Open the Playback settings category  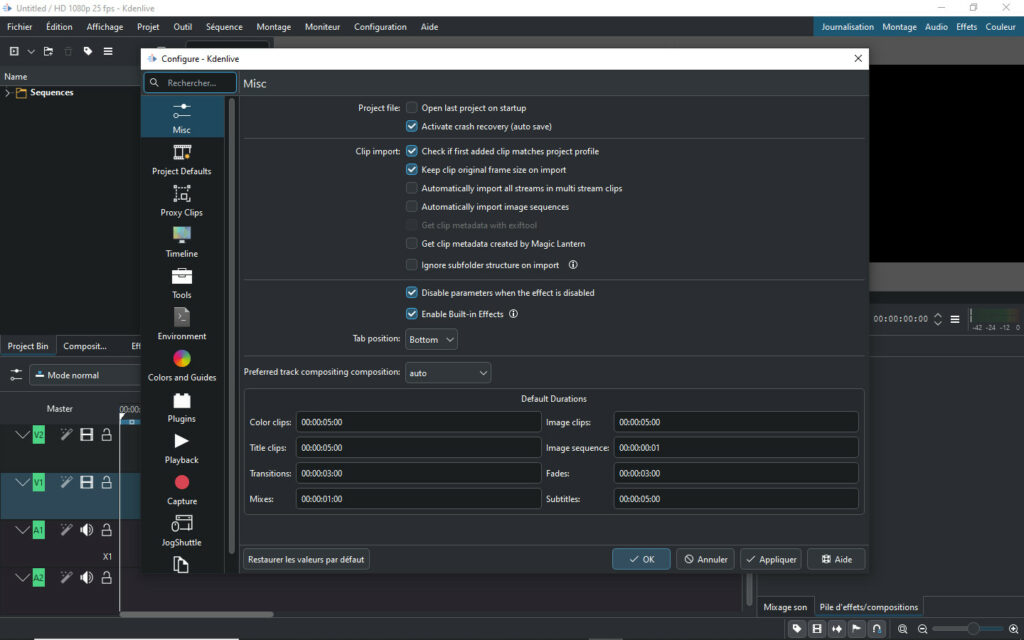click(182, 449)
